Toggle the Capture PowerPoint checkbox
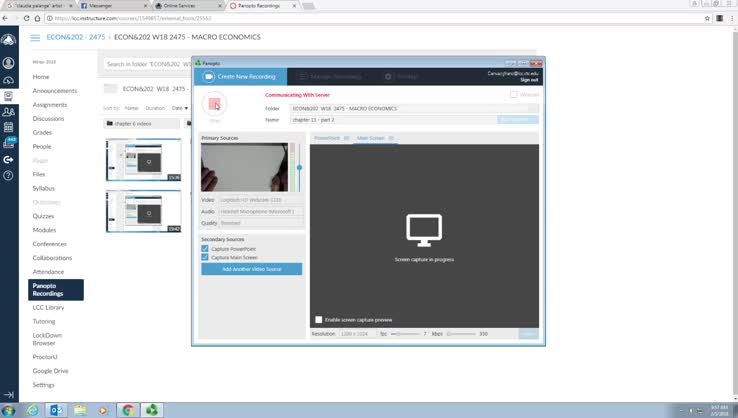This screenshot has height=418, width=738. [205, 249]
